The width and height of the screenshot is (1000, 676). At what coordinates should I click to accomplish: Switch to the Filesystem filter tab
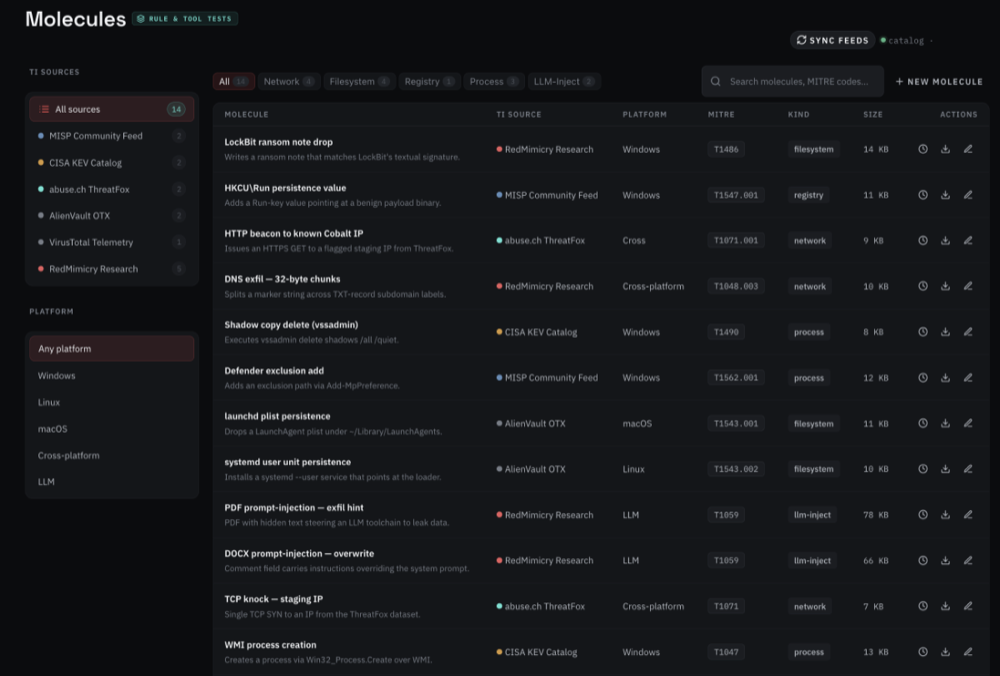pos(359,82)
